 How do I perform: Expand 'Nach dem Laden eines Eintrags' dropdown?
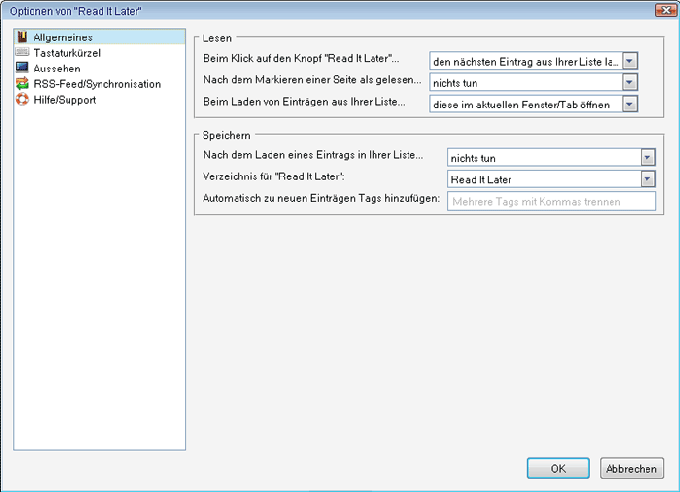click(551, 158)
